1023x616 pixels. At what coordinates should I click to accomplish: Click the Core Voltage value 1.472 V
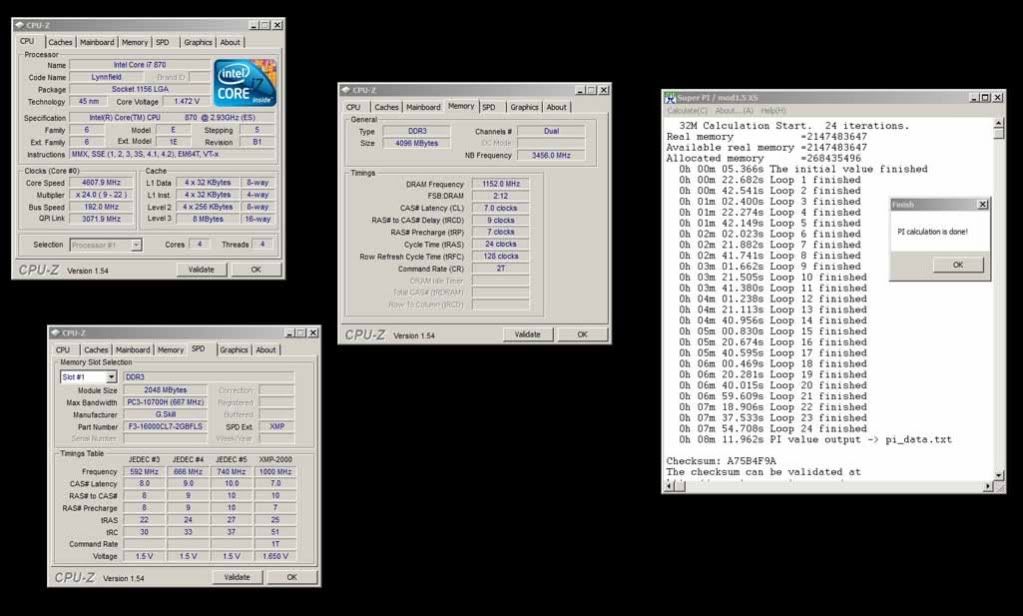point(187,102)
